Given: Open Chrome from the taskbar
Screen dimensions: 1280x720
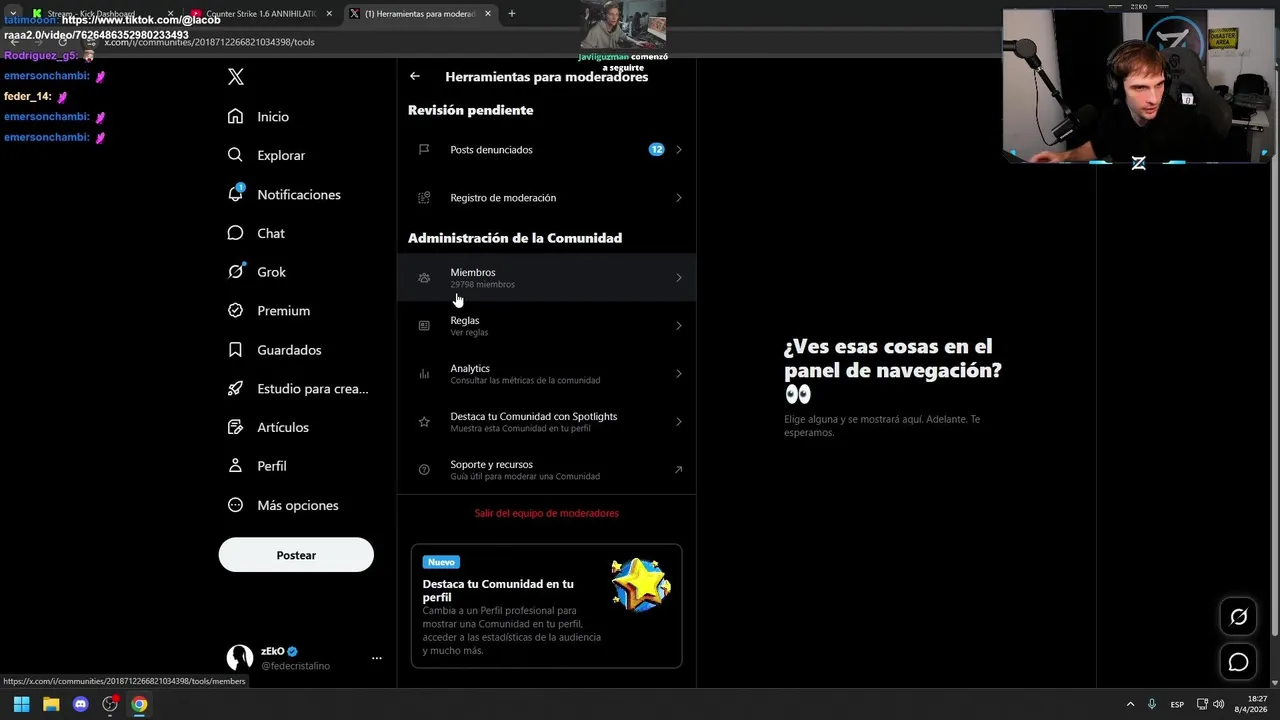Looking at the screenshot, I should click(x=139, y=704).
